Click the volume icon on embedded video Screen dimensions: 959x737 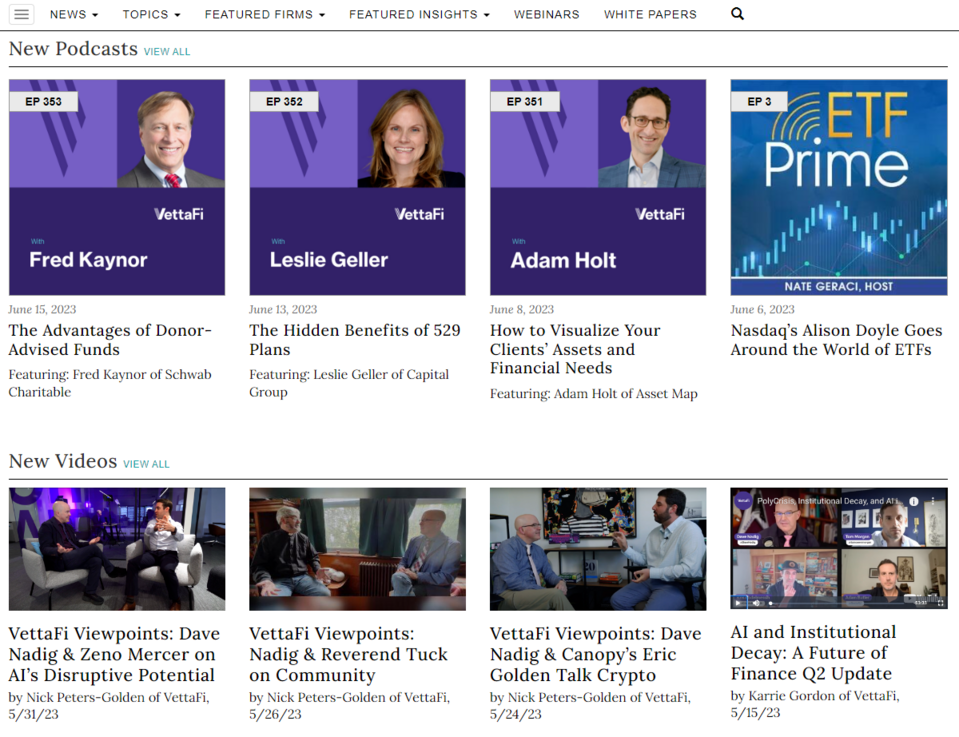coord(756,602)
